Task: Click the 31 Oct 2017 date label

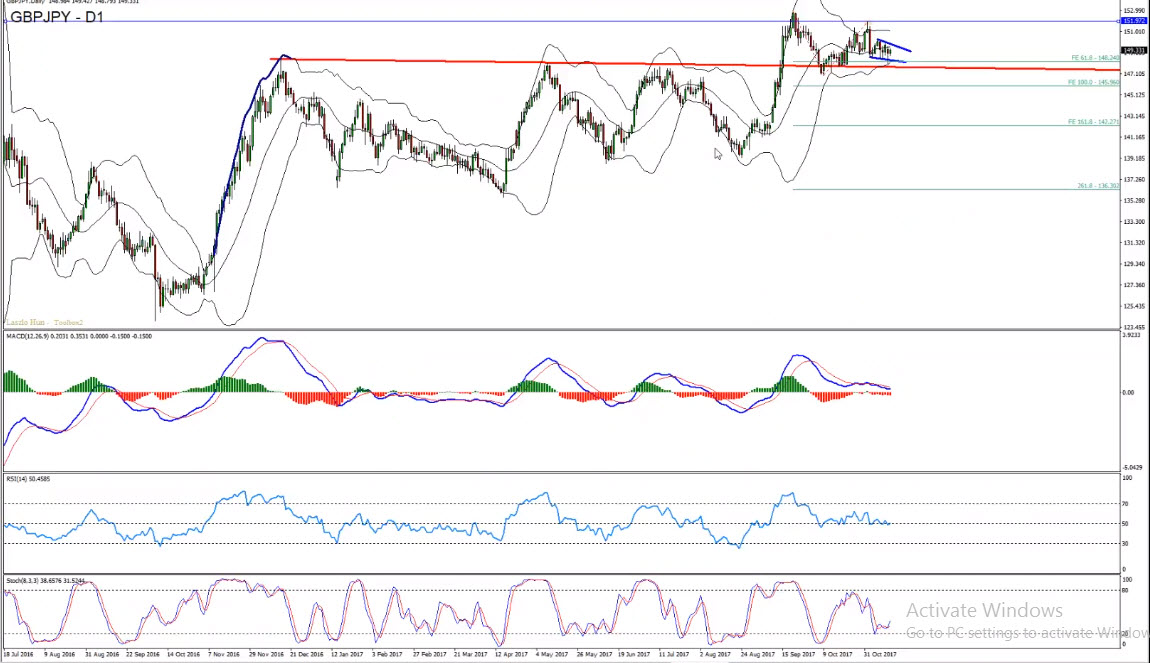Action: tap(879, 654)
